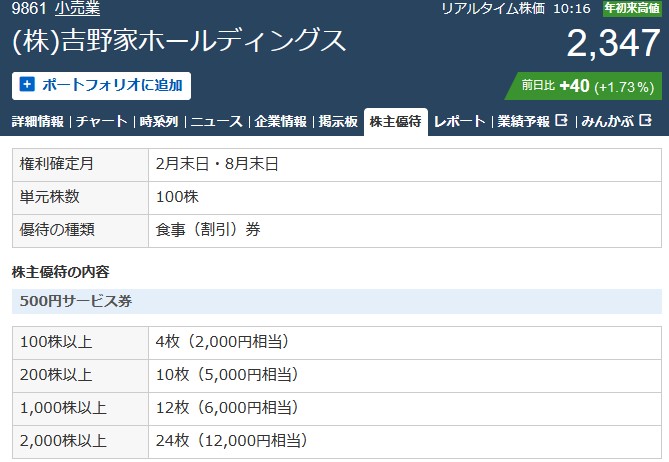
Task: Open the 小売業 sector link
Action: 77,8
